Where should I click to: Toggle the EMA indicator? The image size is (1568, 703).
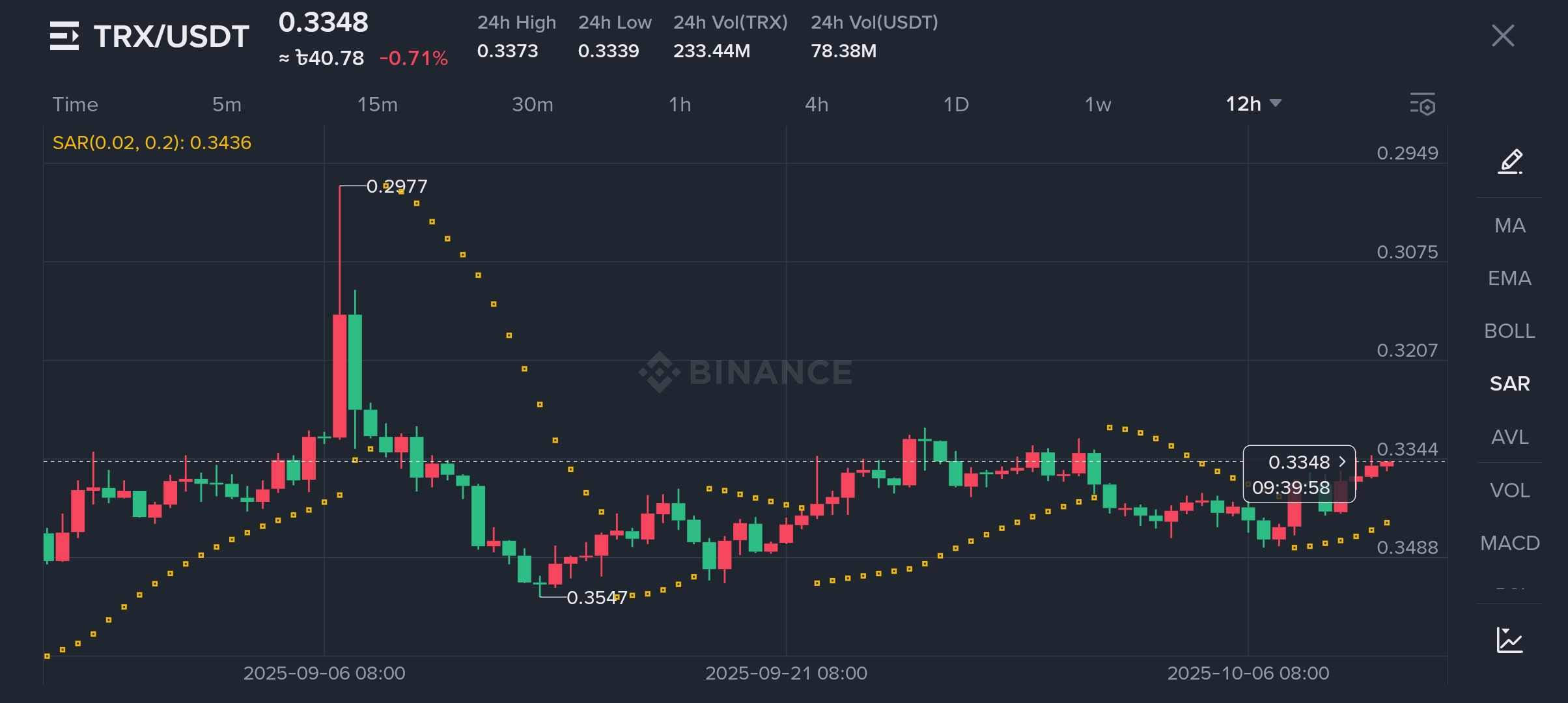click(1509, 279)
